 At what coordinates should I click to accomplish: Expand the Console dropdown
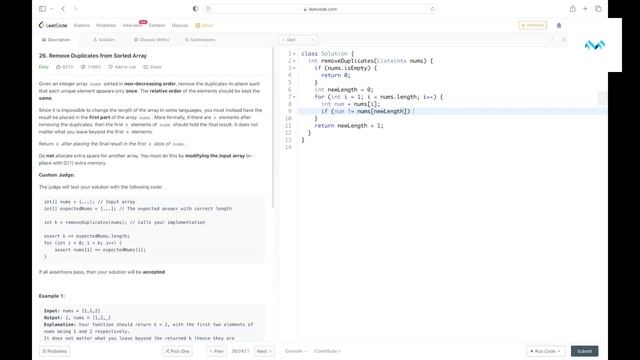click(296, 351)
